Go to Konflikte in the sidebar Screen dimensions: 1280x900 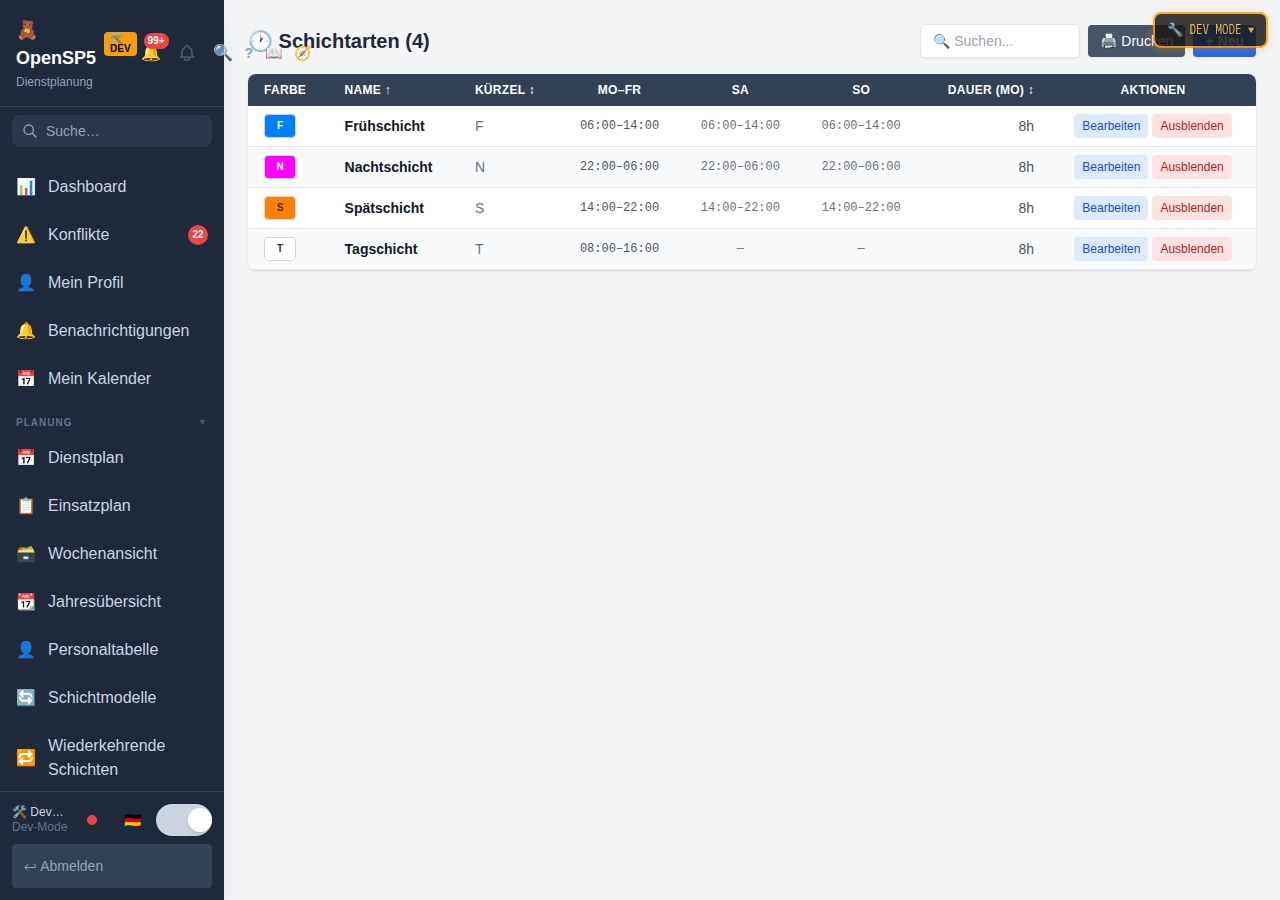point(112,234)
